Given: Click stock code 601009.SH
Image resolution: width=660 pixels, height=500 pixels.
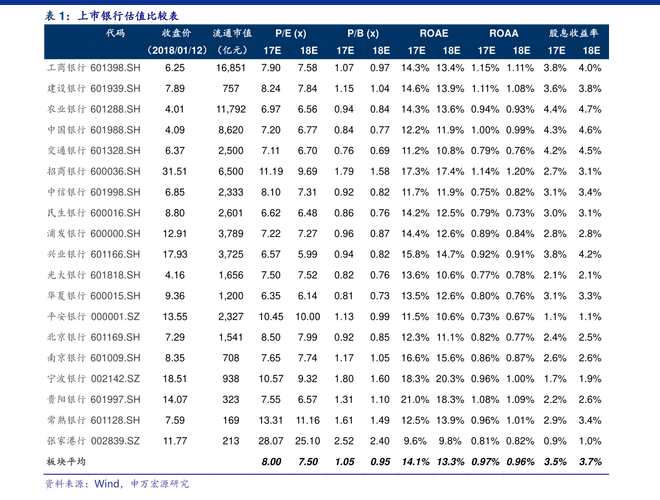Looking at the screenshot, I should pos(115,358).
